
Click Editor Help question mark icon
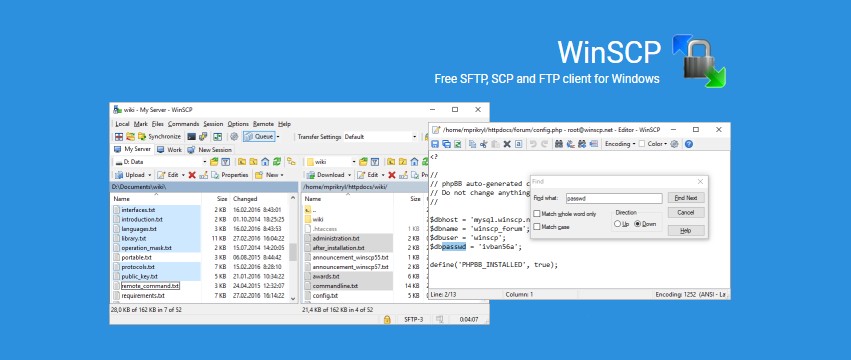tap(688, 144)
